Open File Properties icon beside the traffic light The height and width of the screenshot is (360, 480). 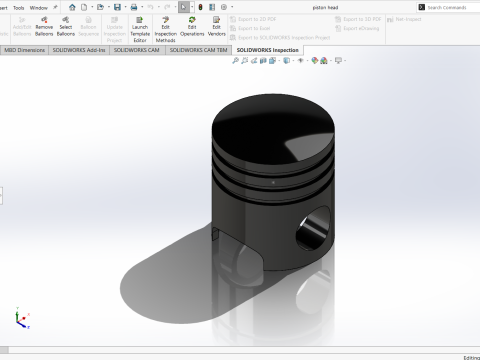212,7
